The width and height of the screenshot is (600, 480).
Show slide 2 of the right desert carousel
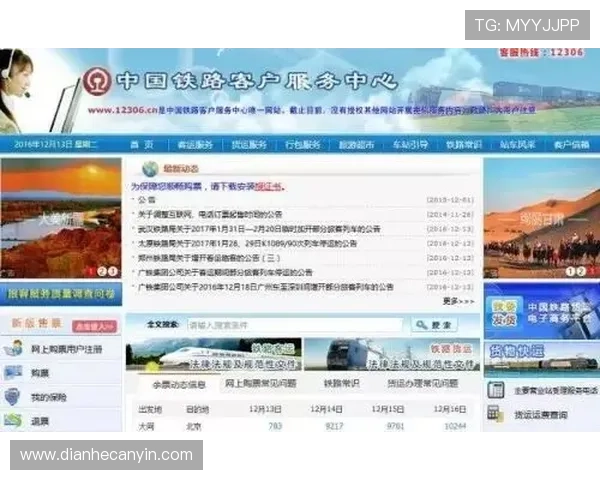click(x=581, y=271)
